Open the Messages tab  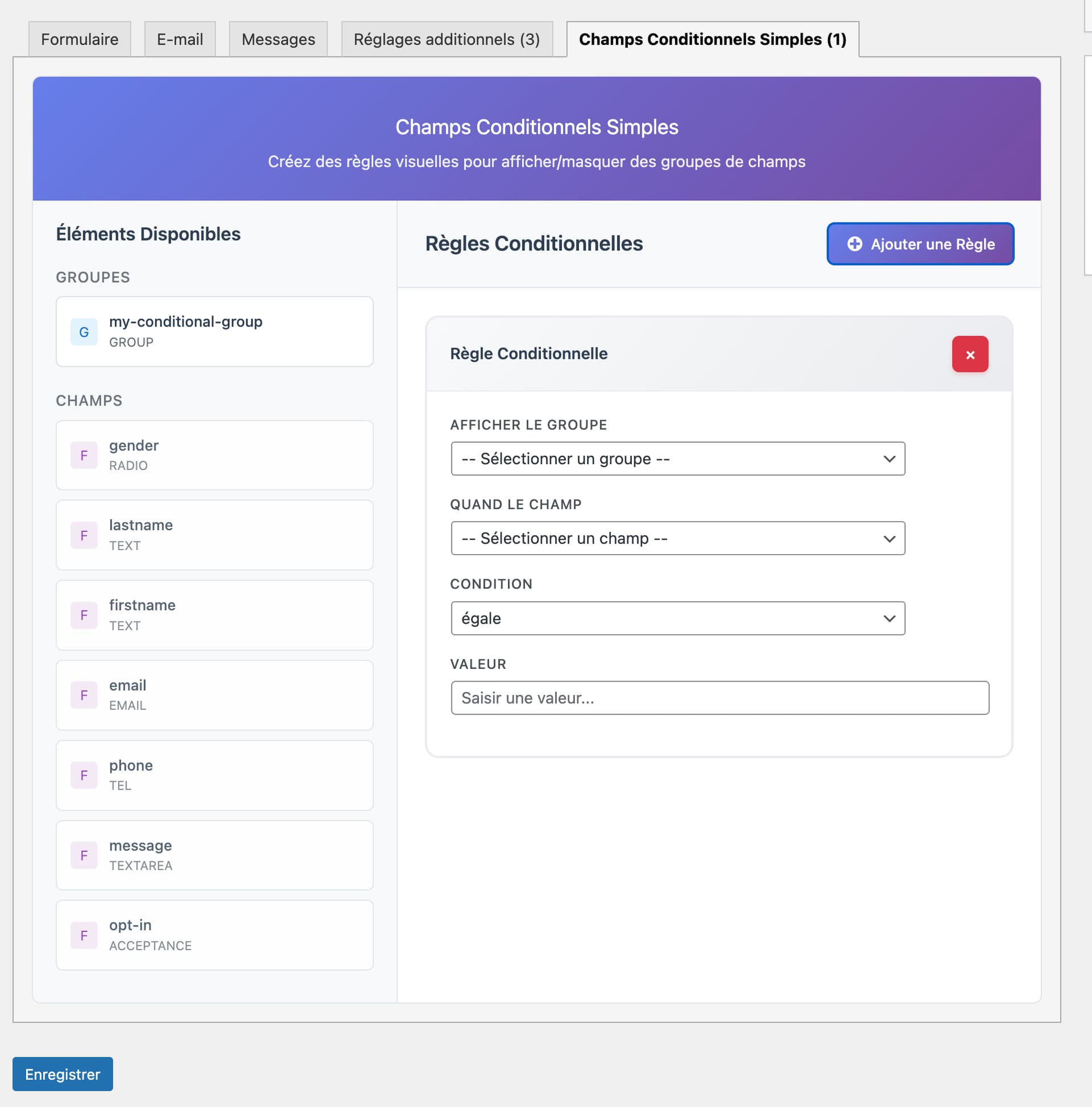click(x=278, y=39)
